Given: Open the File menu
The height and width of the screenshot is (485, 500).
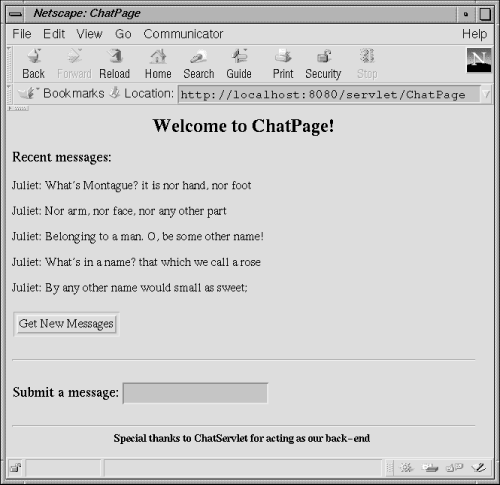Looking at the screenshot, I should click(22, 34).
